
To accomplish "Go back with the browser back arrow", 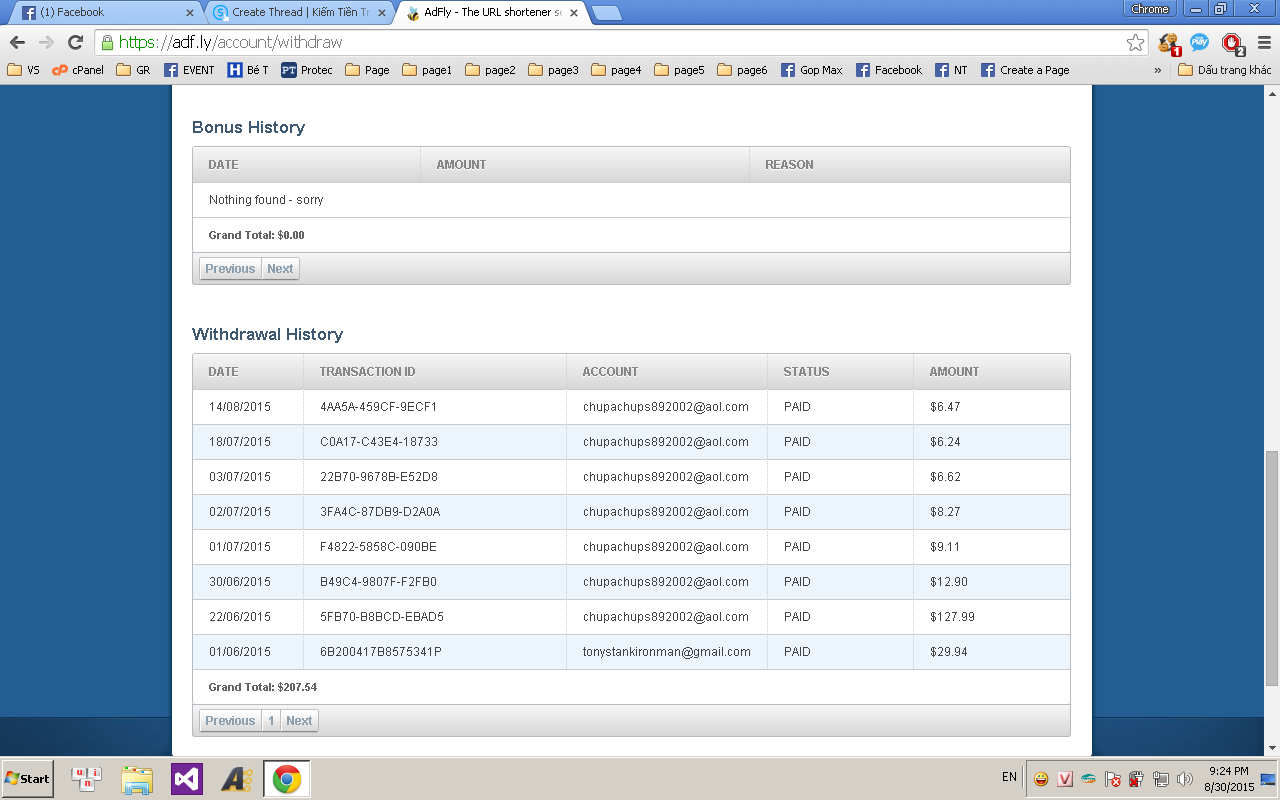I will coord(17,43).
